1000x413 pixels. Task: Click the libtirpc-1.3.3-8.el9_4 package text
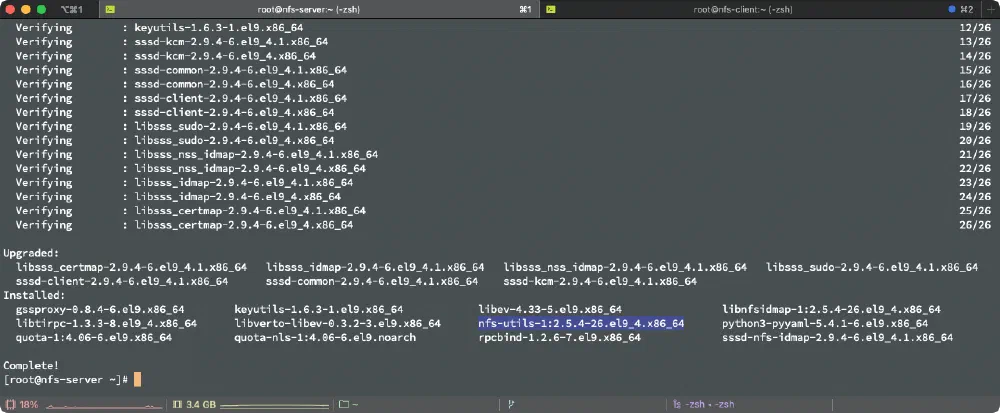coord(107,323)
